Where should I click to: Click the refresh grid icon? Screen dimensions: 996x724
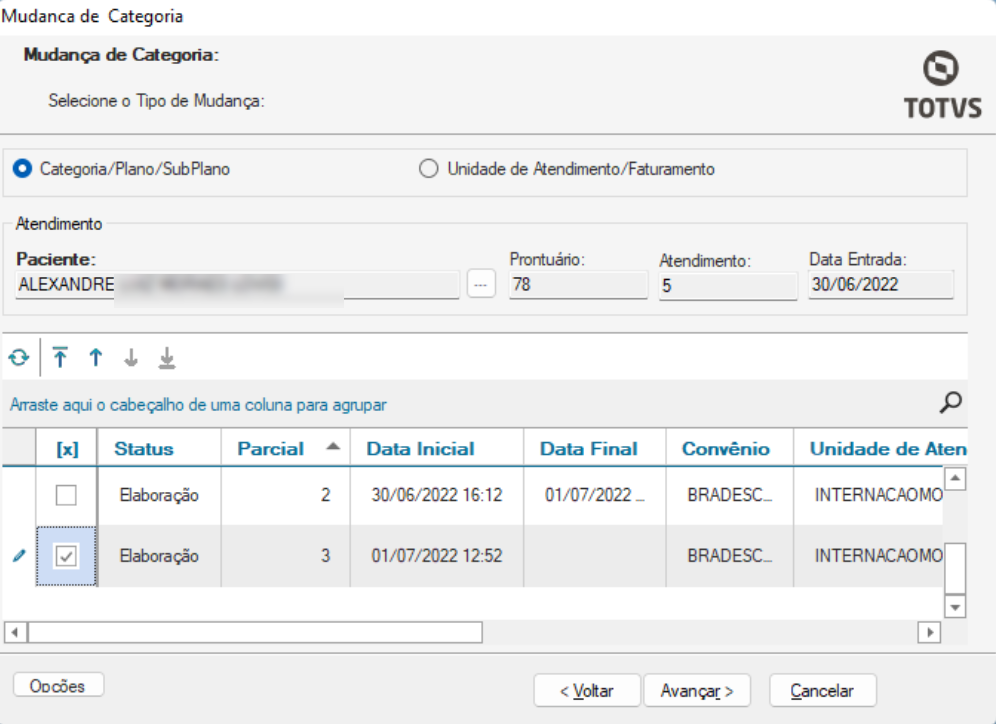click(x=19, y=358)
